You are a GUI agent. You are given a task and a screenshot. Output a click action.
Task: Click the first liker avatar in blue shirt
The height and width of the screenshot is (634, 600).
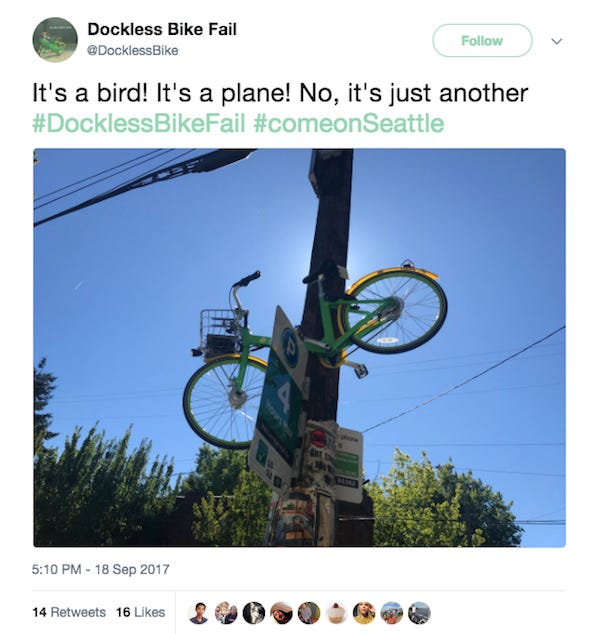[199, 613]
